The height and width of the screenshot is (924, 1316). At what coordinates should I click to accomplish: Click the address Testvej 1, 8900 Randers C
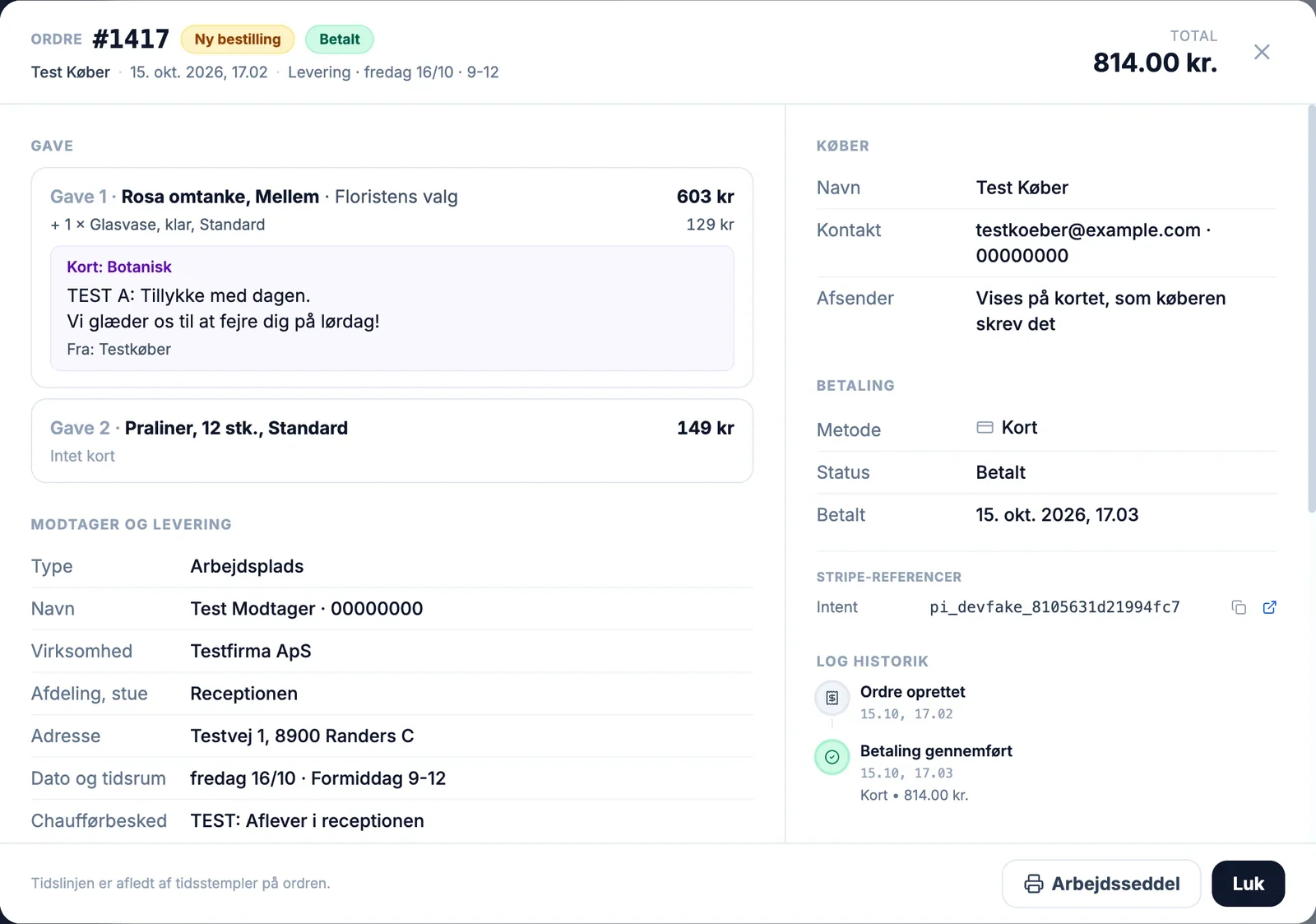click(x=302, y=736)
